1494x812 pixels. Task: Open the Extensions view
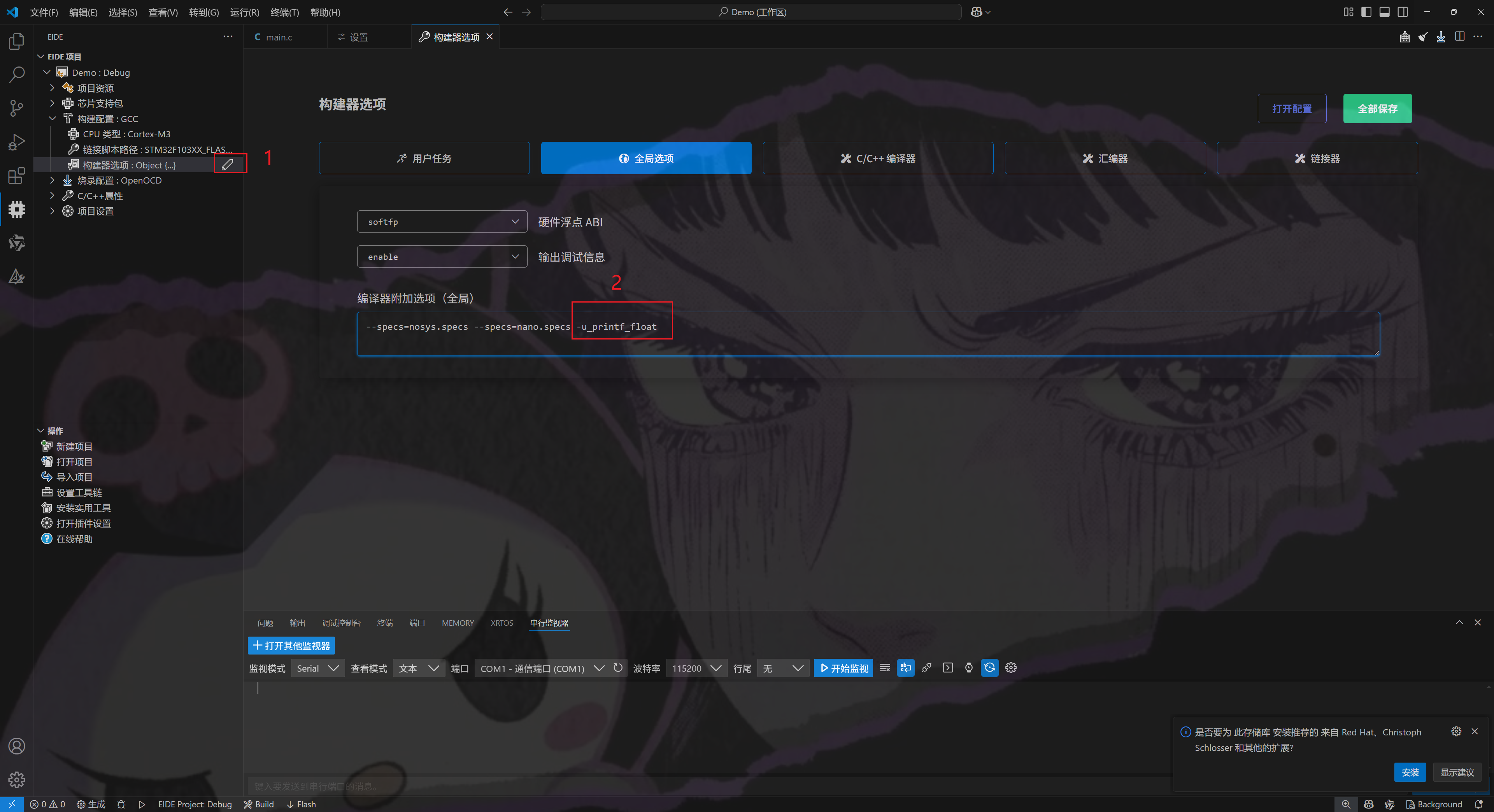[x=17, y=176]
